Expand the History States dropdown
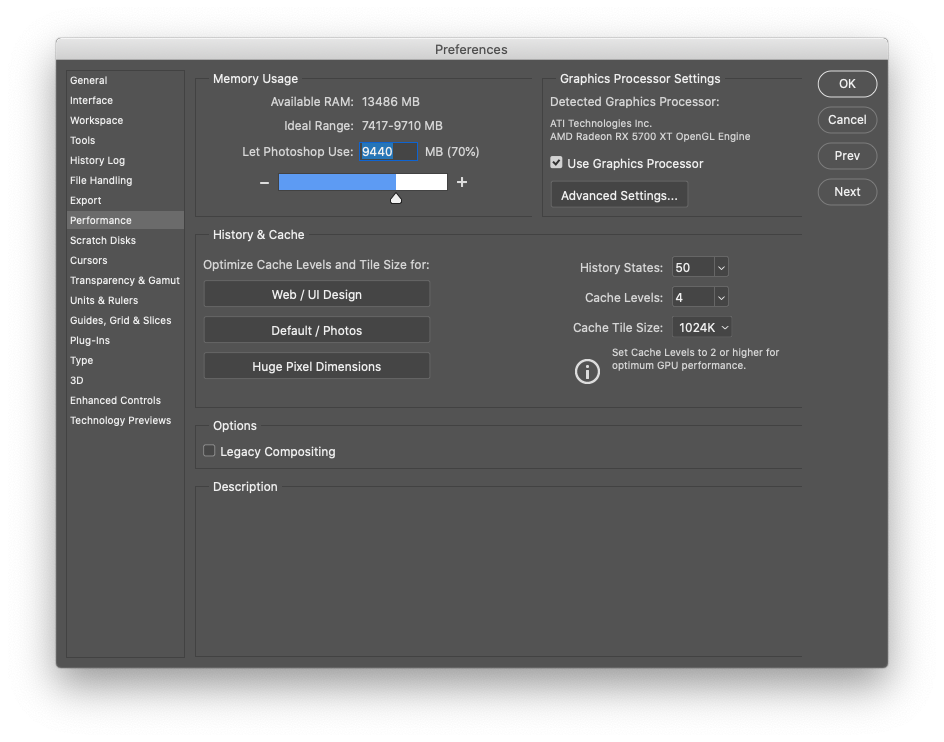This screenshot has height=742, width=944. (x=721, y=268)
